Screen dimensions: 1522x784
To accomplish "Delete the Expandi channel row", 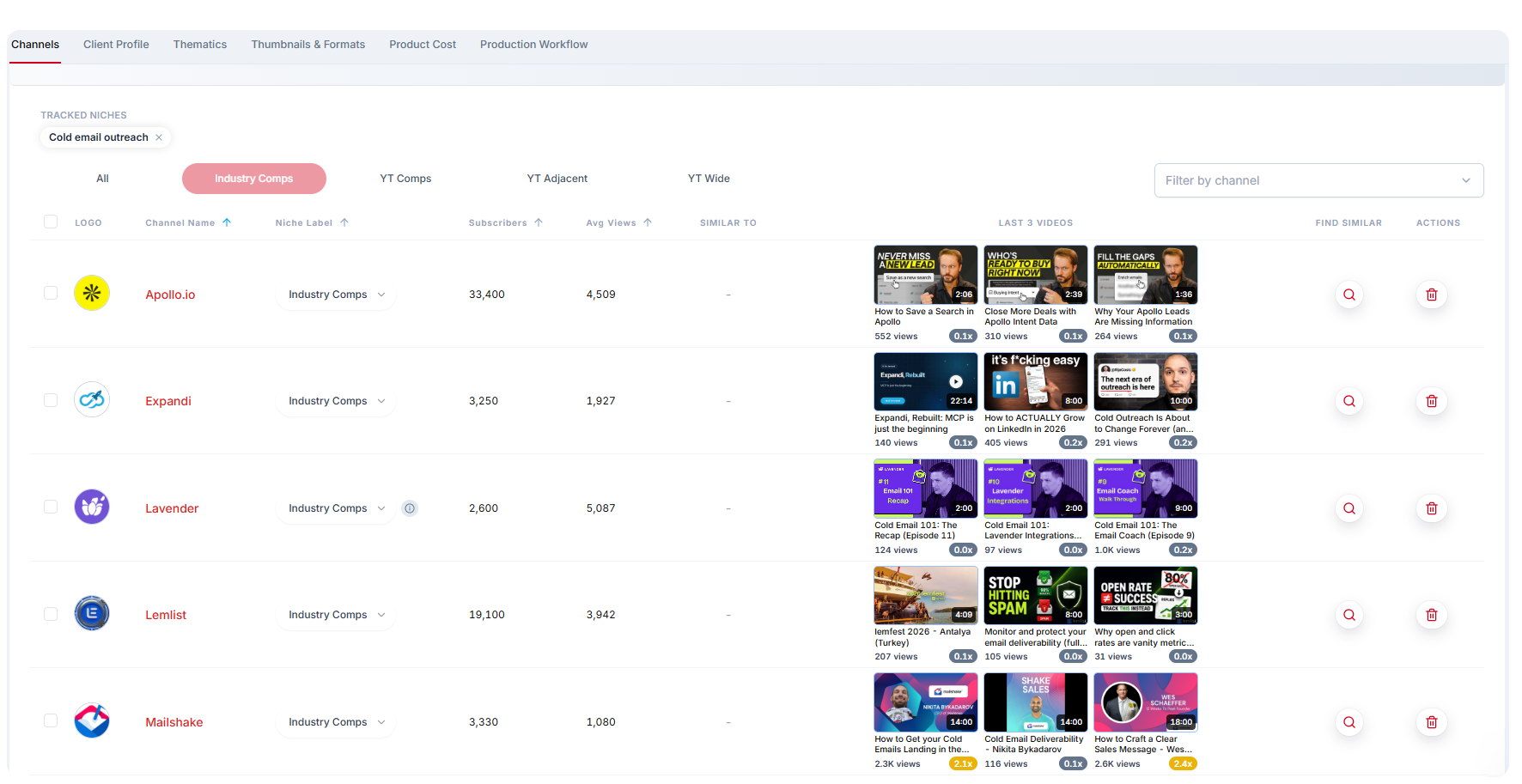I will [x=1432, y=401].
